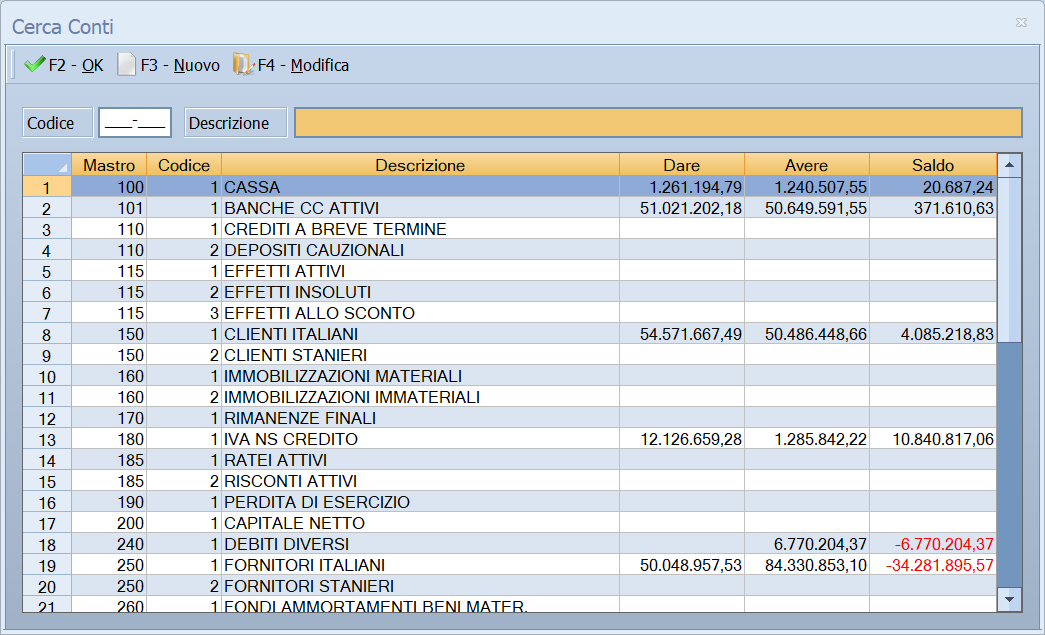
Task: Select the DEPOSITI CAUZIONALI account
Action: [510, 251]
